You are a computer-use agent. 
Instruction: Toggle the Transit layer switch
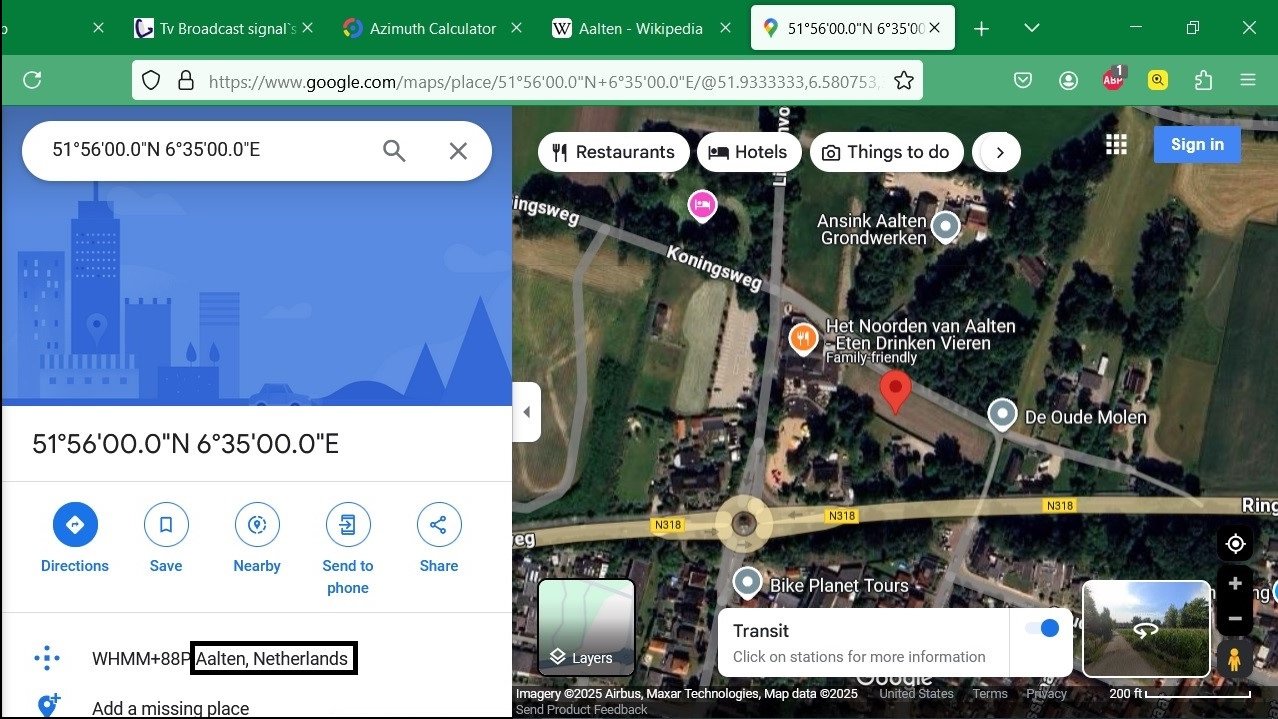pos(1040,629)
